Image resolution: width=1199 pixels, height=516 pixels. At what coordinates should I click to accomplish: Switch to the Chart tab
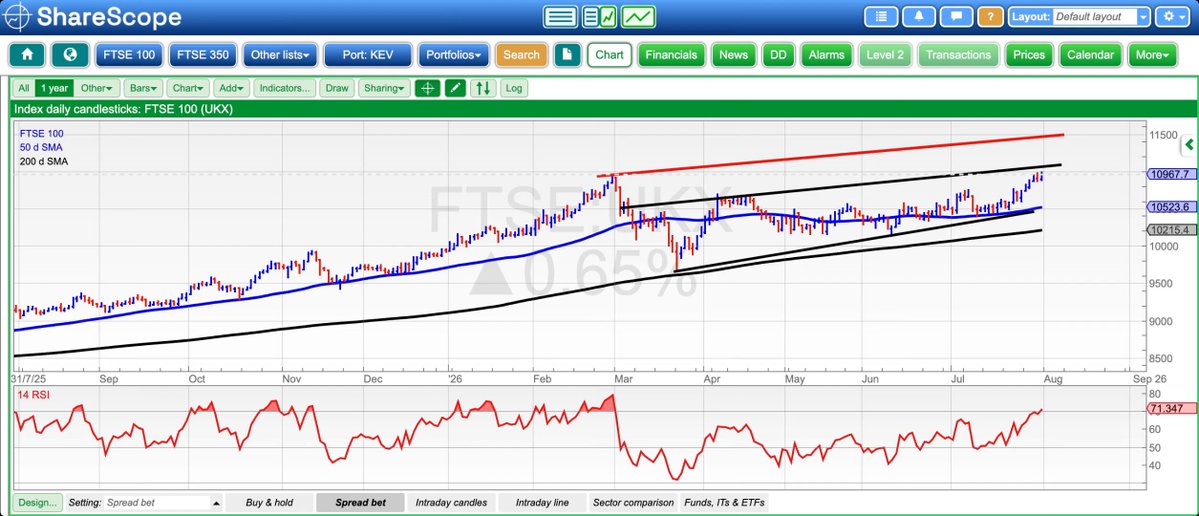pyautogui.click(x=609, y=55)
